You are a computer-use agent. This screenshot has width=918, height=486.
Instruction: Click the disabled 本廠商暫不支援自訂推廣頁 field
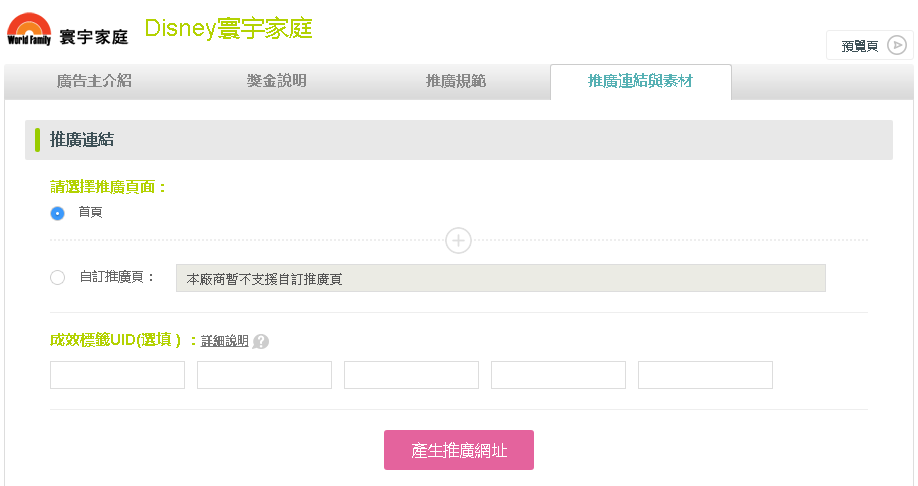pyautogui.click(x=500, y=278)
